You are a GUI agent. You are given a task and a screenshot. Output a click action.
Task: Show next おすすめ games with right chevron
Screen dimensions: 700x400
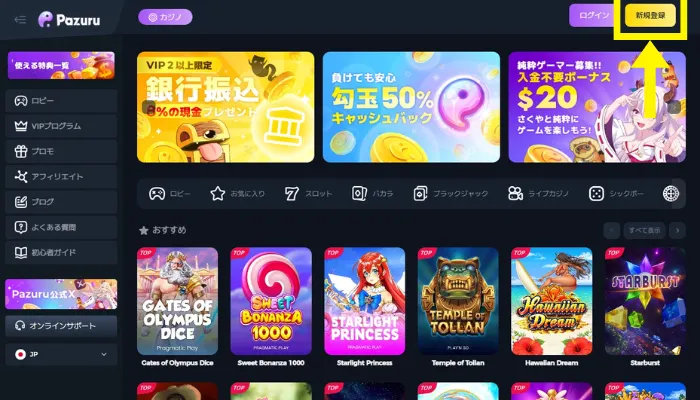[677, 230]
